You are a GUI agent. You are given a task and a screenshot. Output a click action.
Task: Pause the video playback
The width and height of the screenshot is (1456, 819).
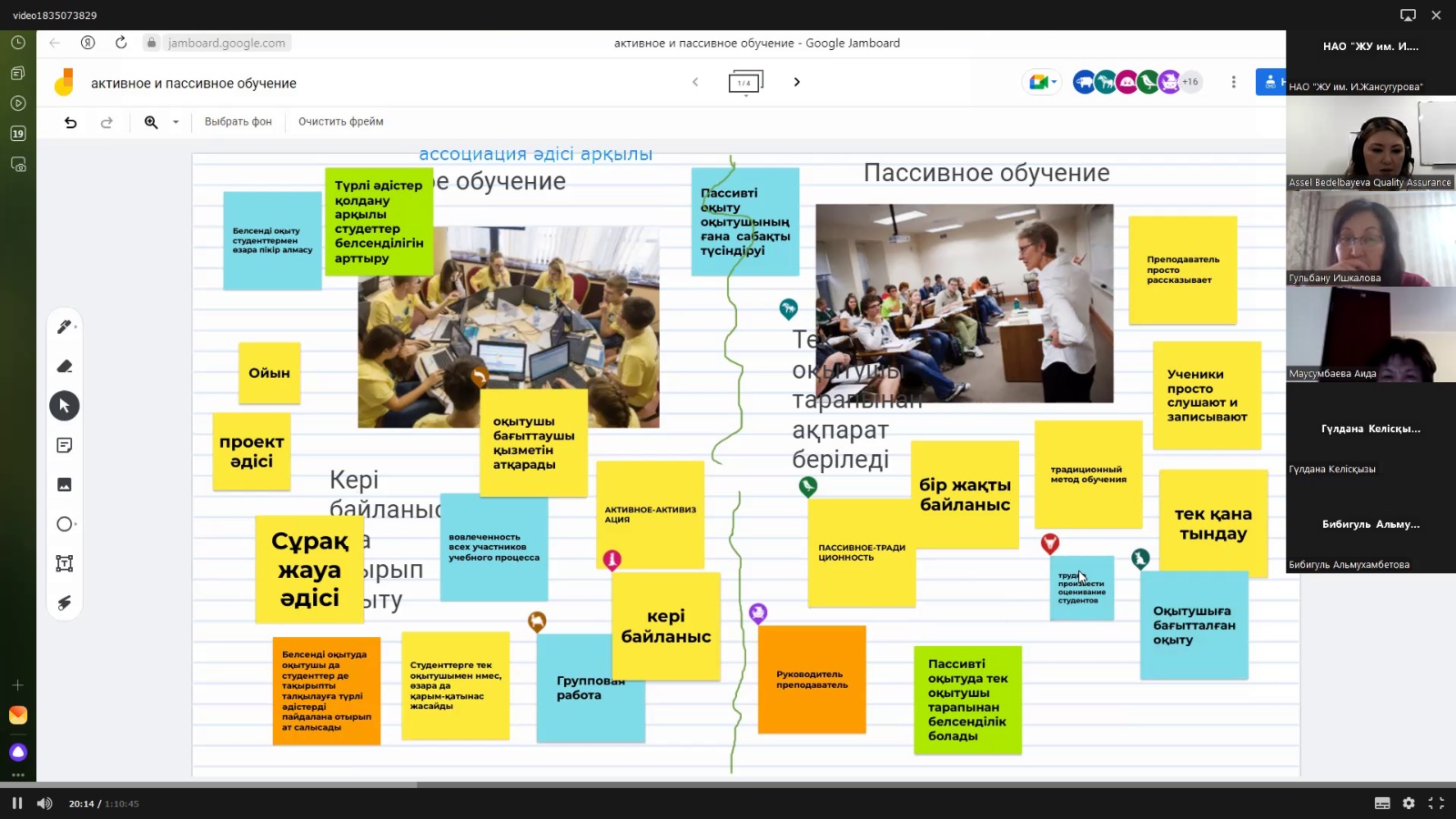click(16, 804)
